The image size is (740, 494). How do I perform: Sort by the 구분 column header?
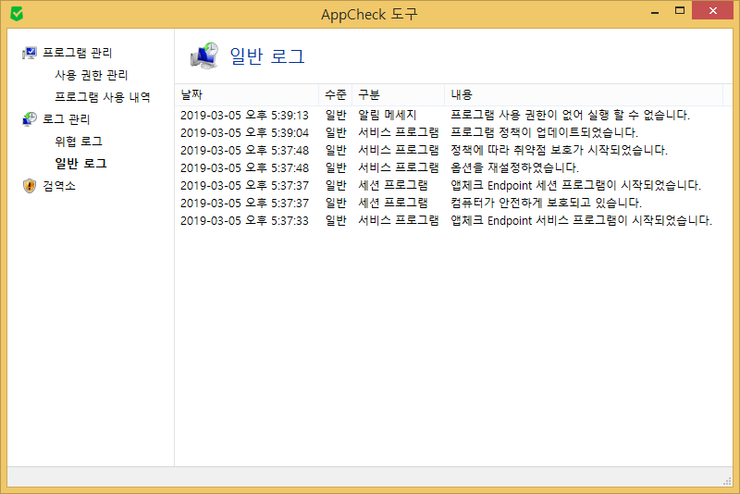click(x=398, y=95)
